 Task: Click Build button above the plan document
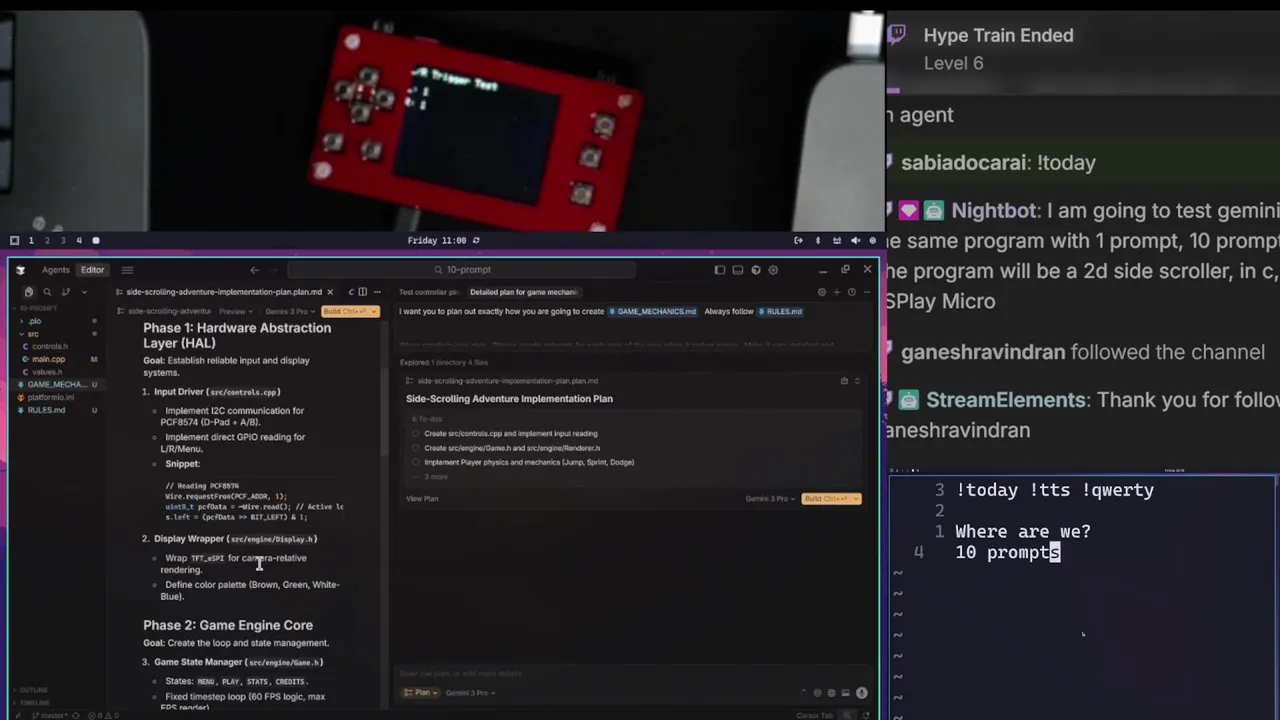pos(349,311)
